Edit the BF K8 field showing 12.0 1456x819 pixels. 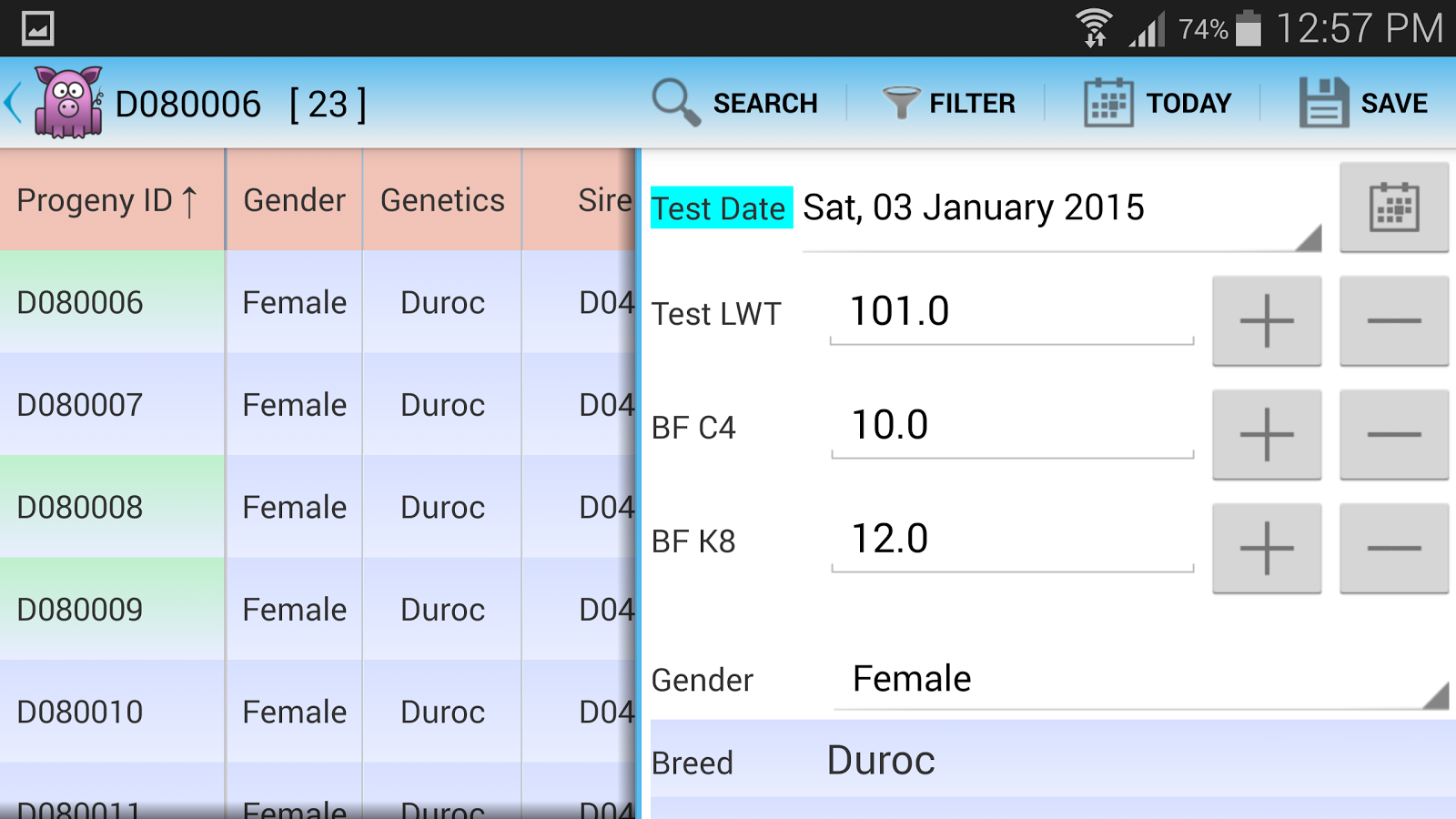point(1012,541)
